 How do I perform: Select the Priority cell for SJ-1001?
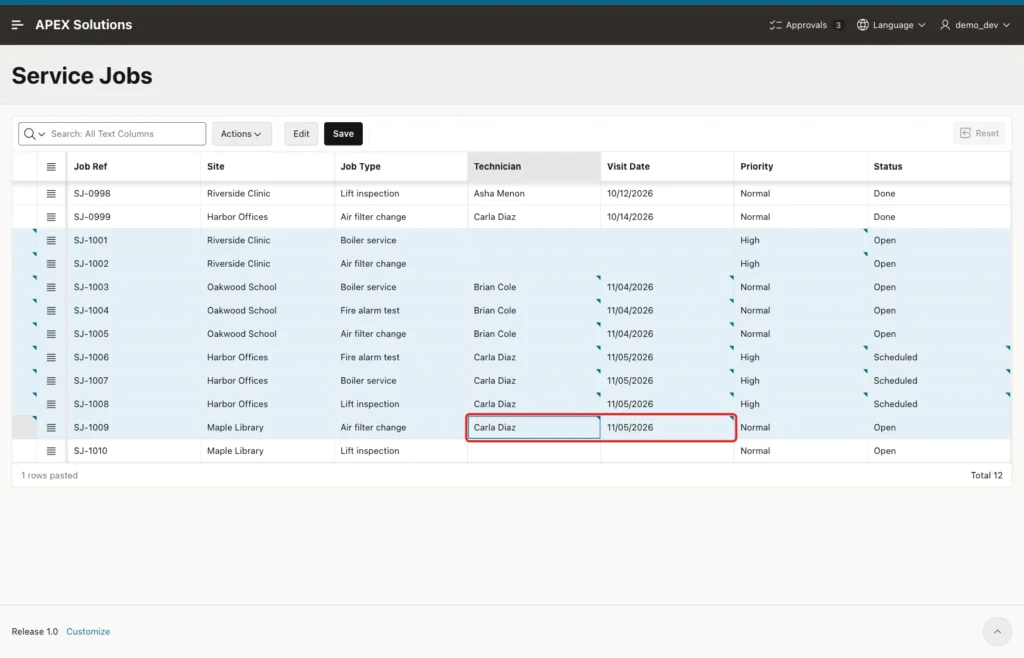pos(801,240)
